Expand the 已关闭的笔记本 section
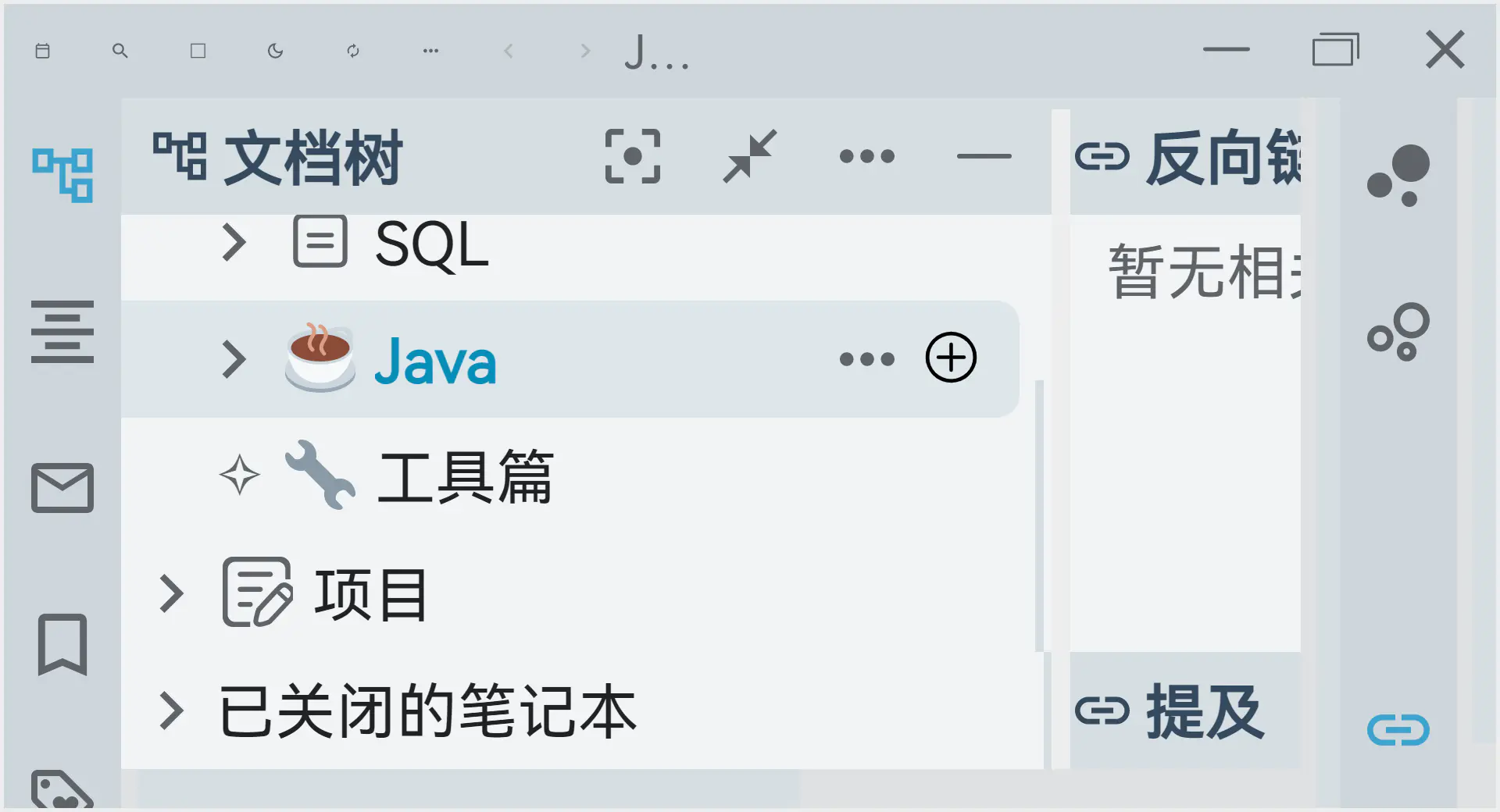 [x=171, y=710]
